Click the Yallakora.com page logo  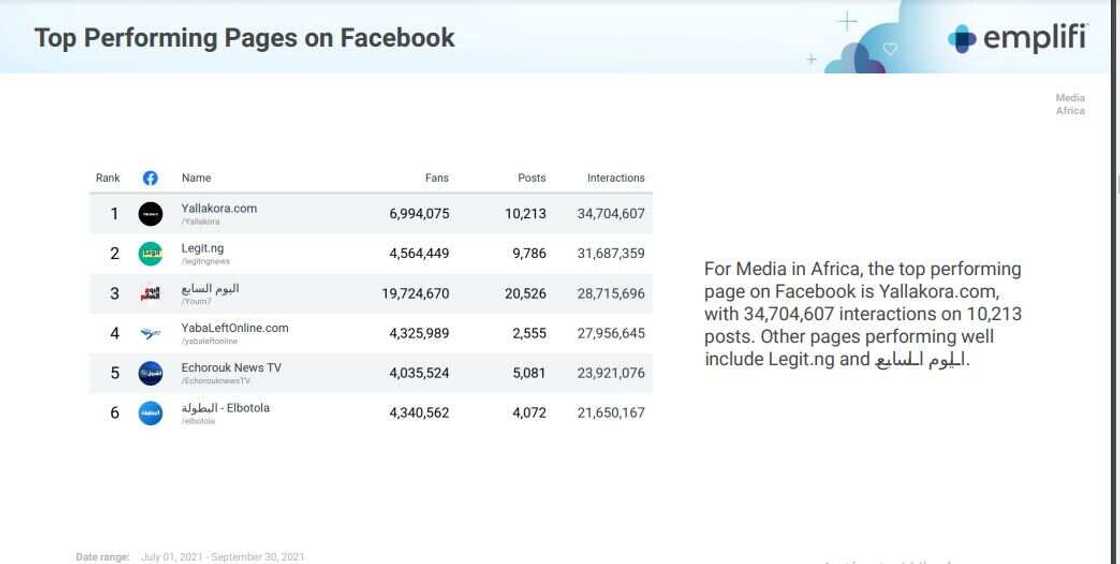(x=150, y=213)
